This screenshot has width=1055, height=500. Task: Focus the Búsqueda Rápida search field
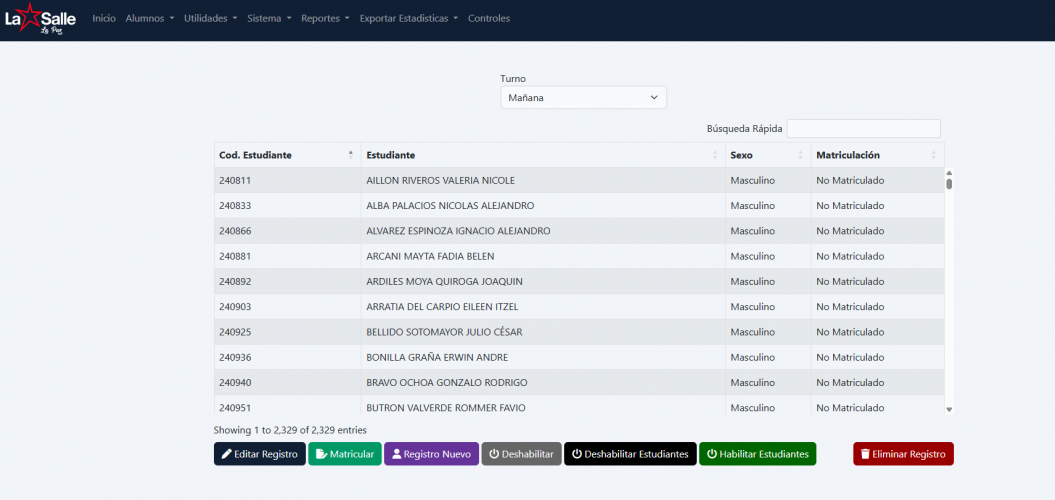pos(863,129)
